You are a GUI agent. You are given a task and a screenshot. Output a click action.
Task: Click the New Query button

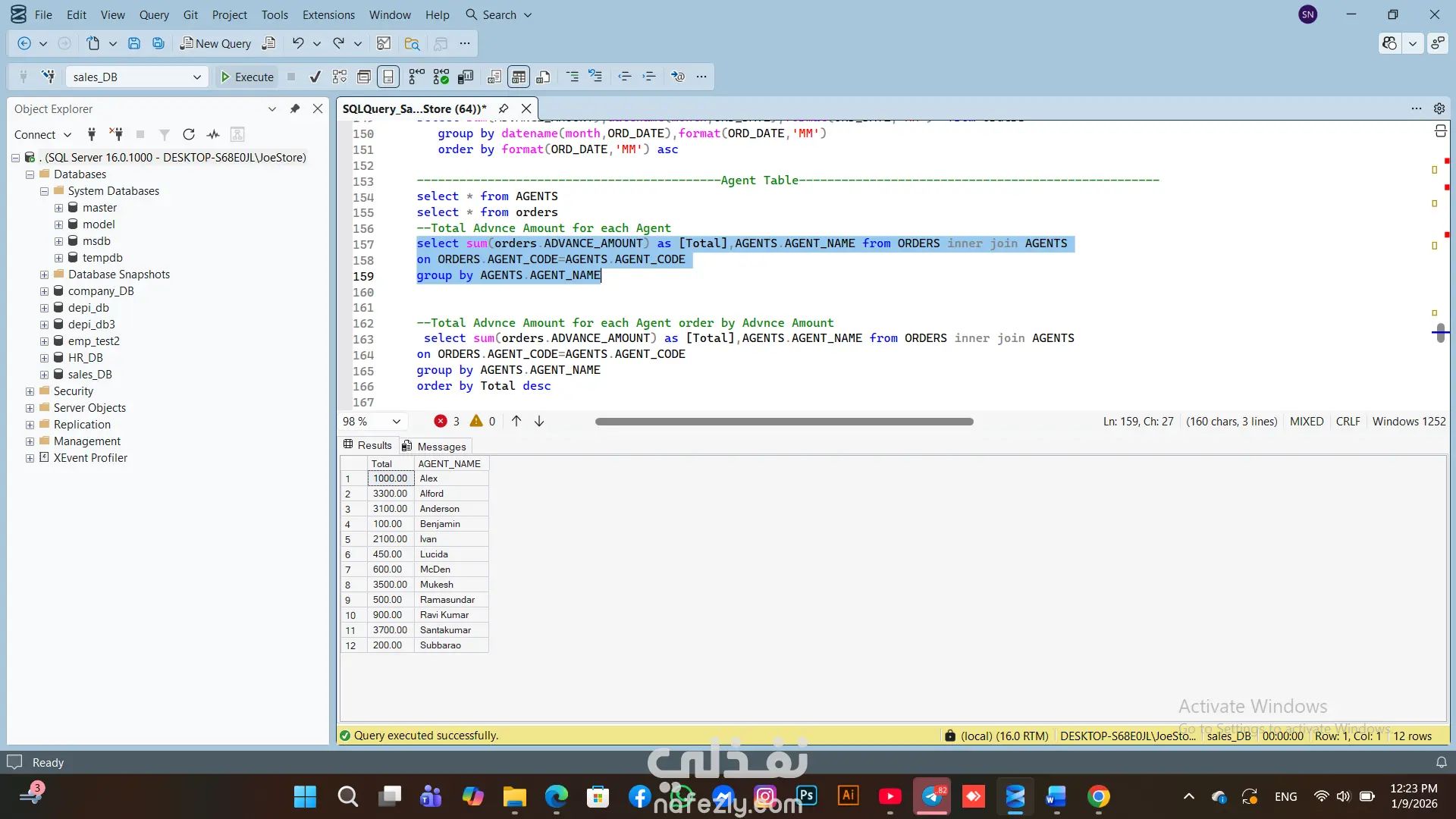tap(215, 43)
